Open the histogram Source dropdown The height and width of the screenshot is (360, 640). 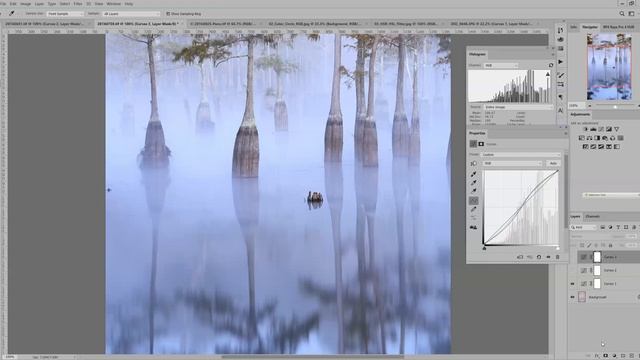(x=518, y=107)
